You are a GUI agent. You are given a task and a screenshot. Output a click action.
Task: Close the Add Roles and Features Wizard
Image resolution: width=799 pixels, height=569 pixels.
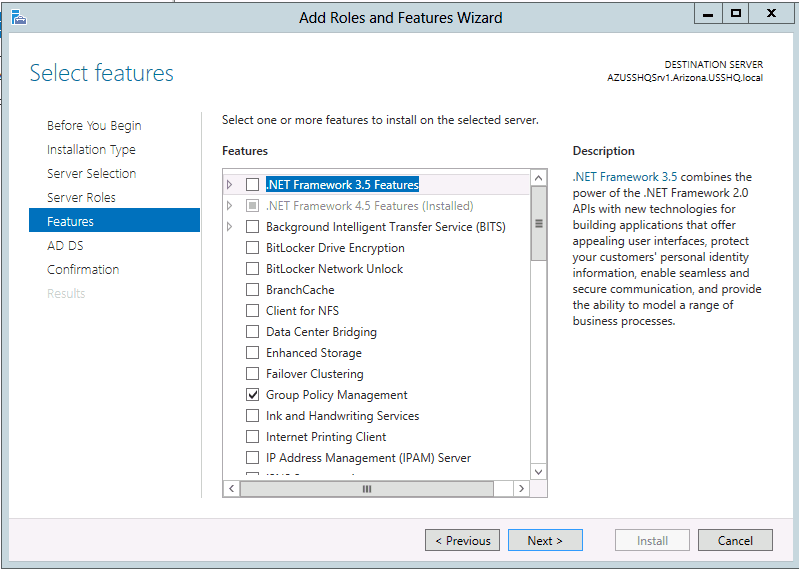click(x=771, y=14)
